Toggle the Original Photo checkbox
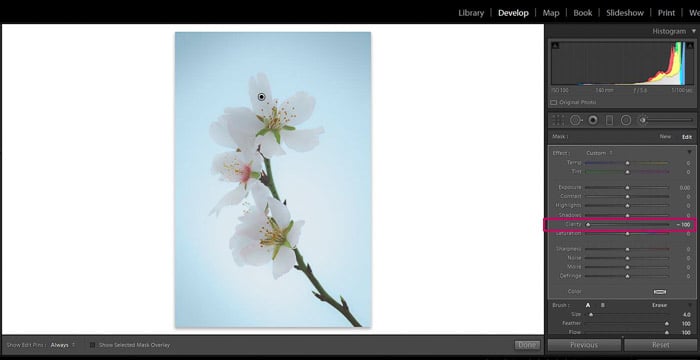The image size is (700, 360). (554, 102)
